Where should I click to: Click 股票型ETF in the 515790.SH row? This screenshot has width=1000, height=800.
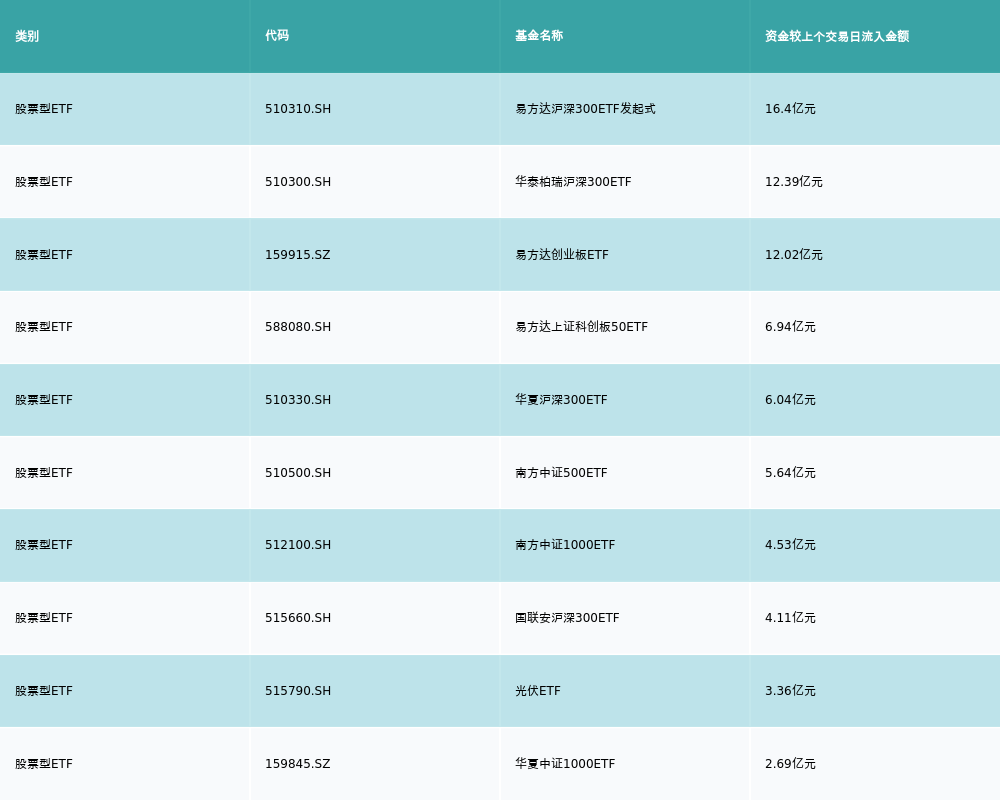[44, 692]
